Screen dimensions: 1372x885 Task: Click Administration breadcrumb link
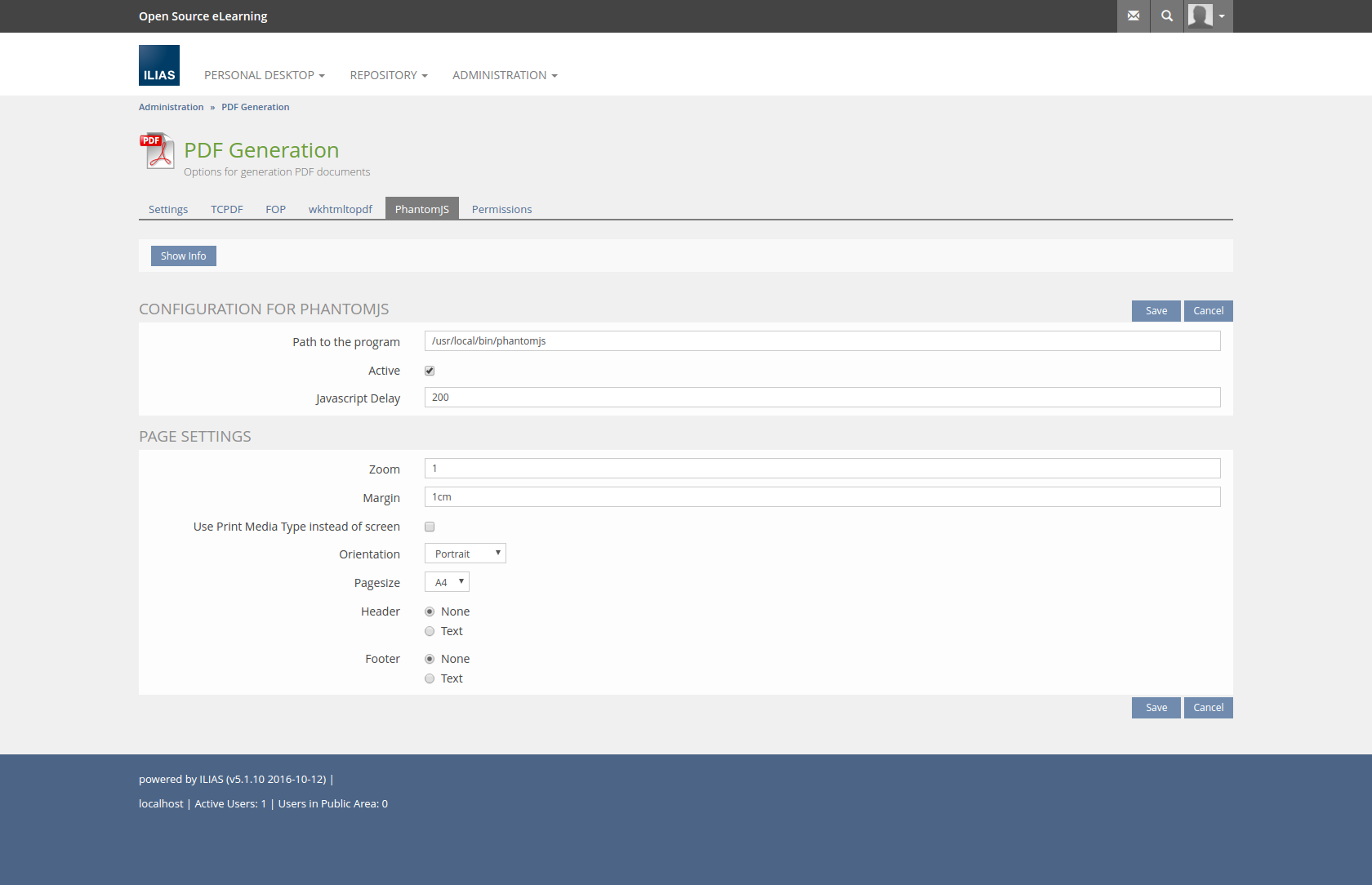(171, 107)
